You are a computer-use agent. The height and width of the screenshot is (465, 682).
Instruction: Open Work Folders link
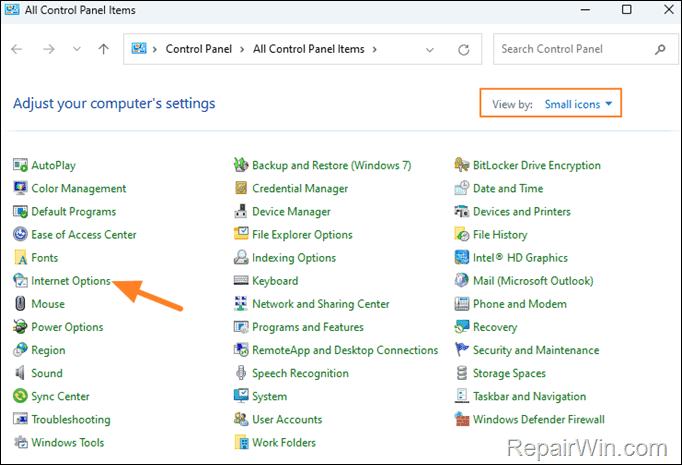[x=284, y=442]
